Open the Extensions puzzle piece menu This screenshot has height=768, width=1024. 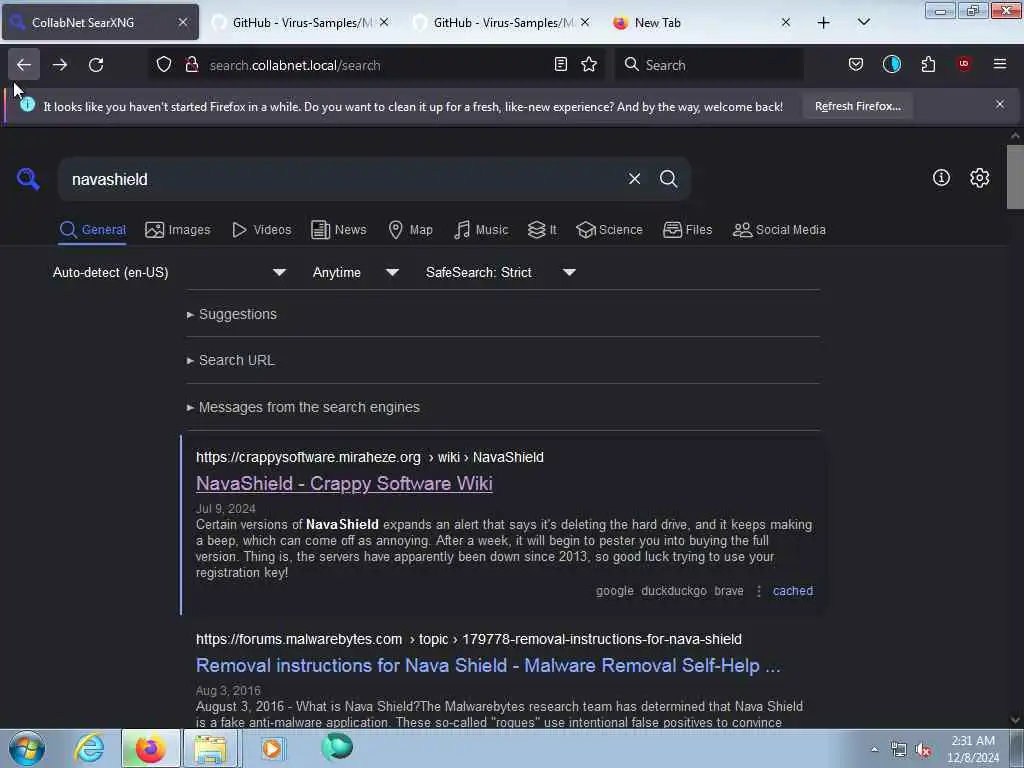928,65
